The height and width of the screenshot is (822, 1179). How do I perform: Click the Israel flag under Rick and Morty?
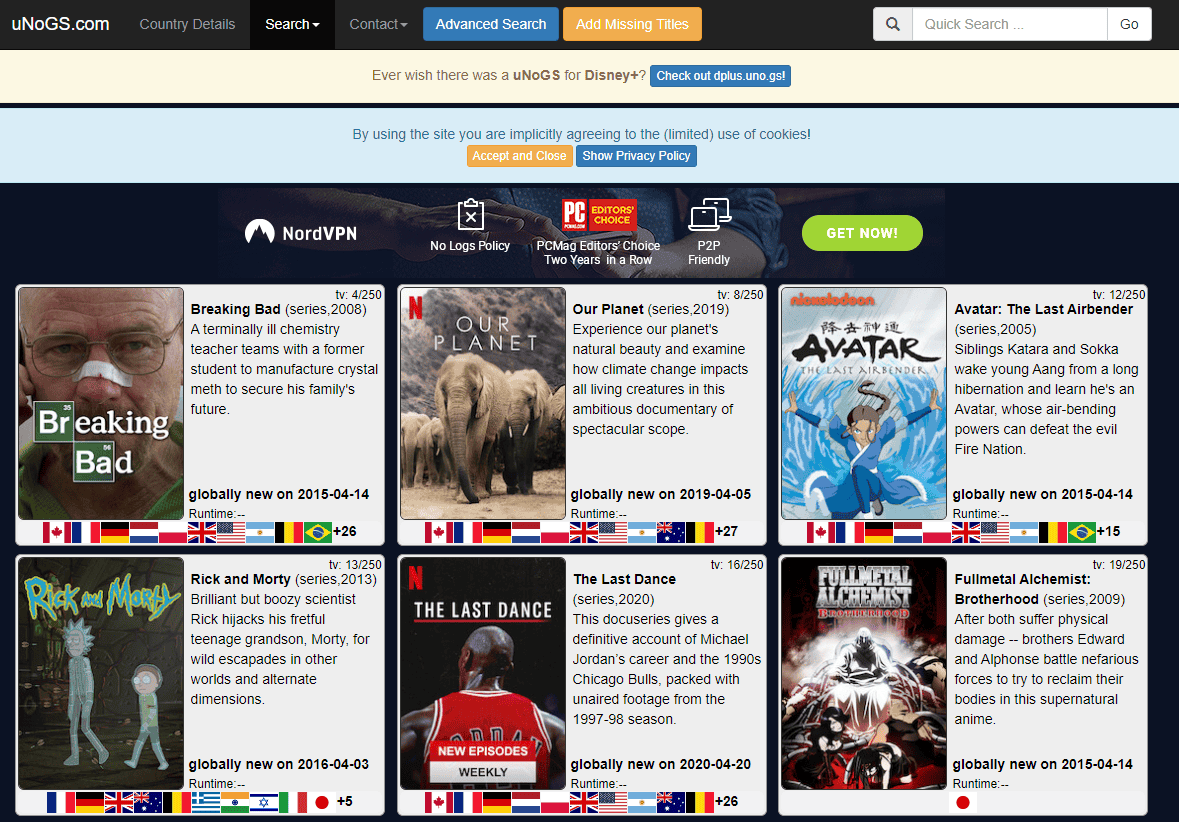(x=264, y=802)
